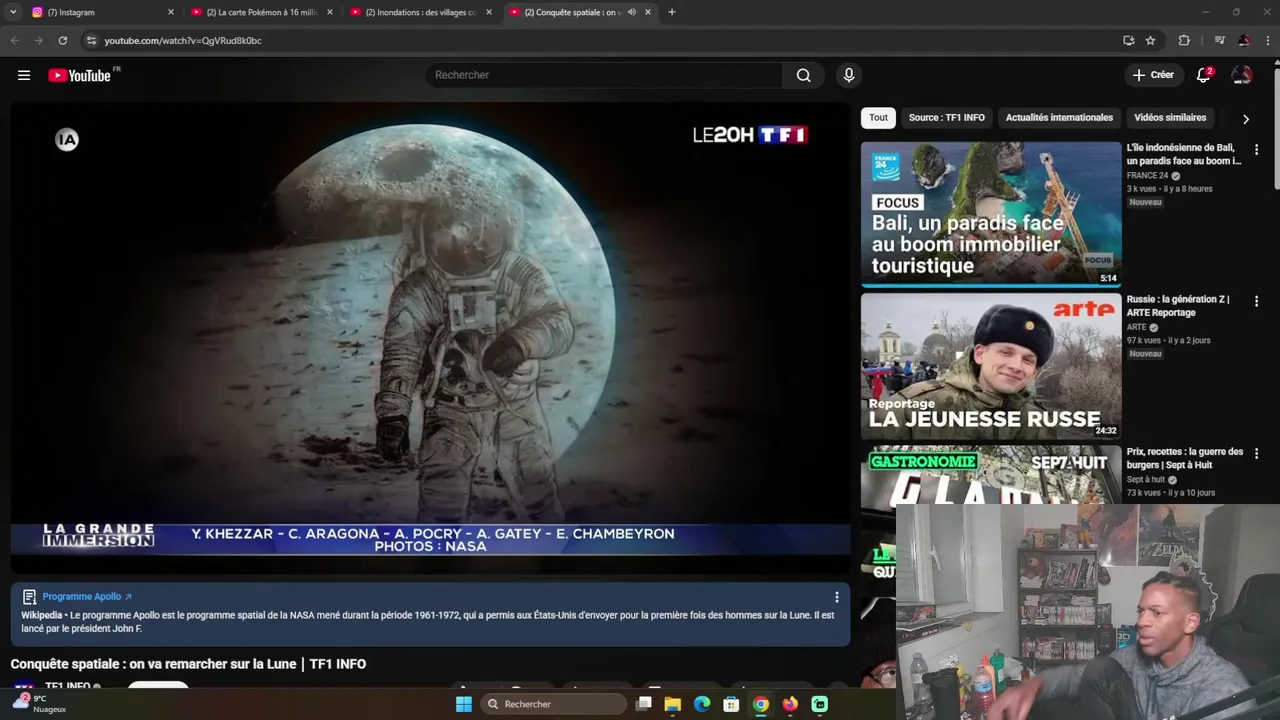Open a new browser tab
The width and height of the screenshot is (1280, 720).
672,12
